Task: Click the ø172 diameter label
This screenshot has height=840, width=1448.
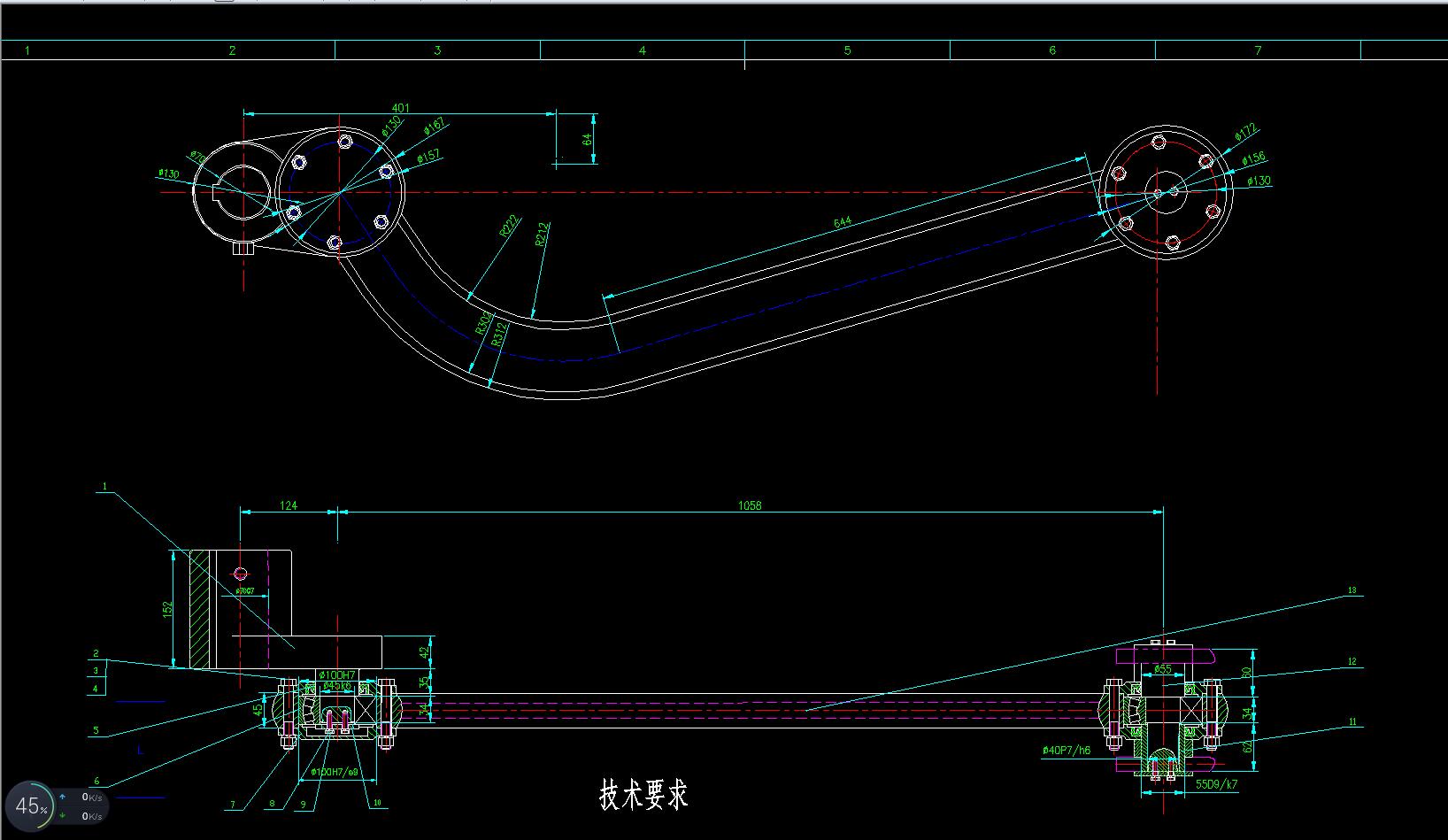Action: point(1246,133)
